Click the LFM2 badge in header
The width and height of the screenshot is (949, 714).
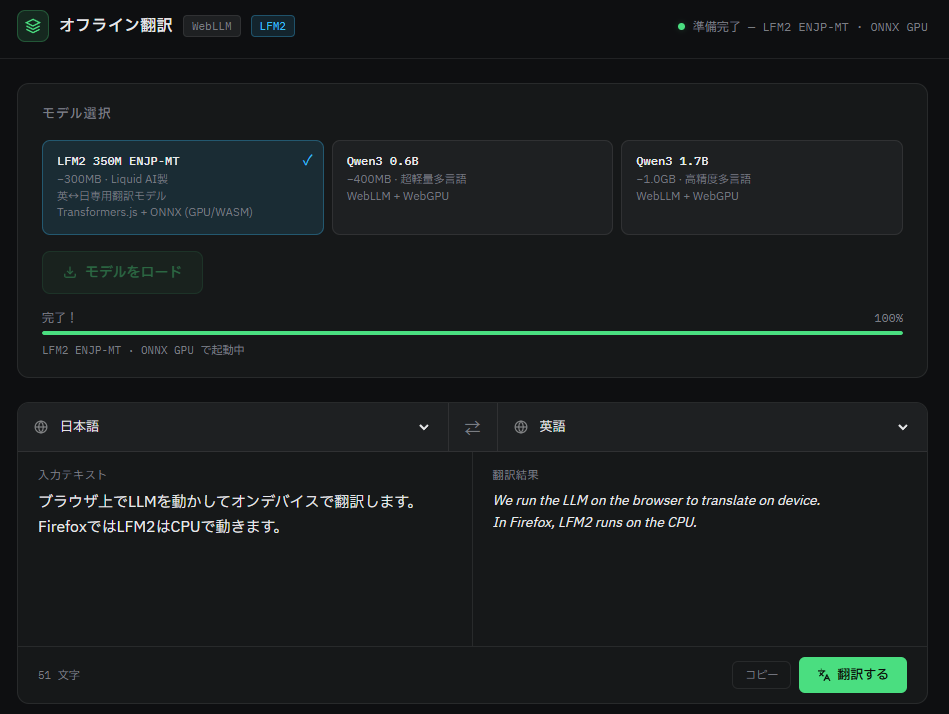click(272, 26)
